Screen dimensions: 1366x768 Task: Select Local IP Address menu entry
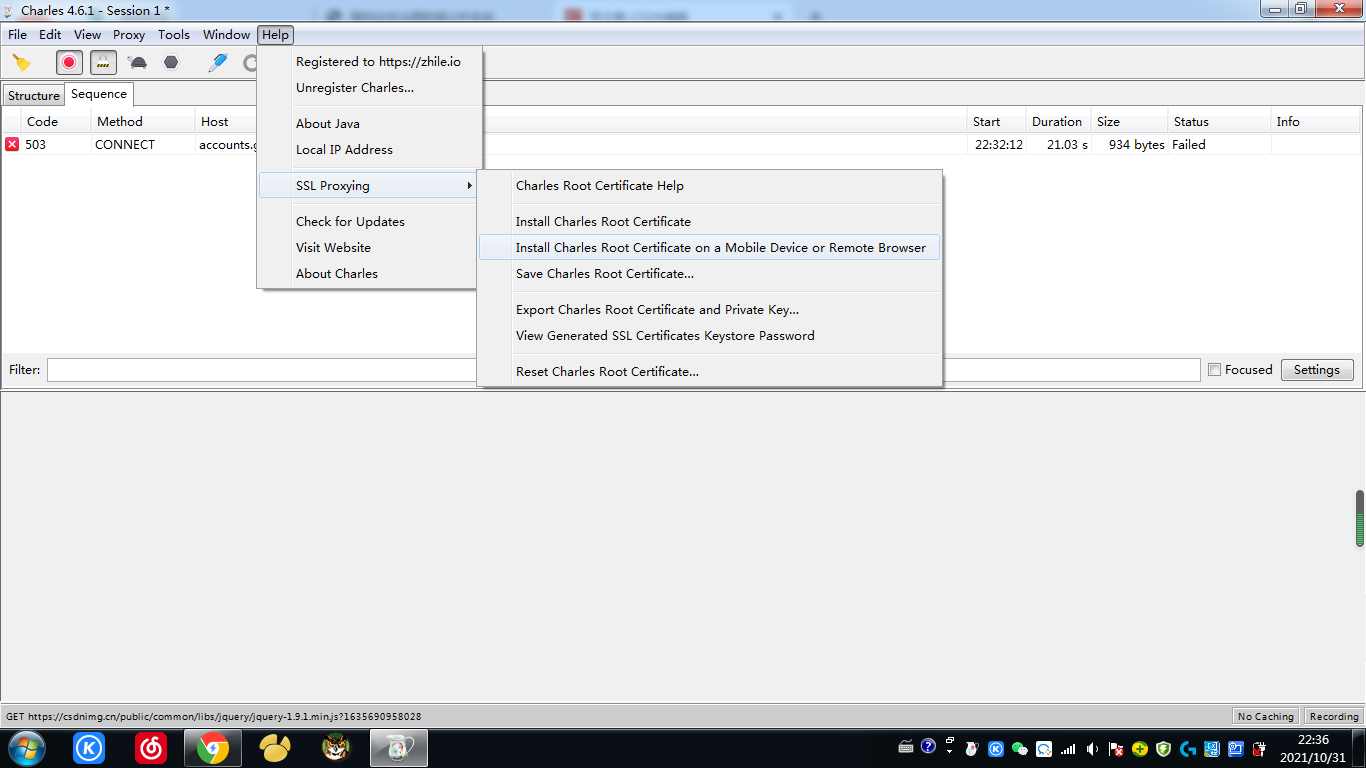pyautogui.click(x=370, y=150)
